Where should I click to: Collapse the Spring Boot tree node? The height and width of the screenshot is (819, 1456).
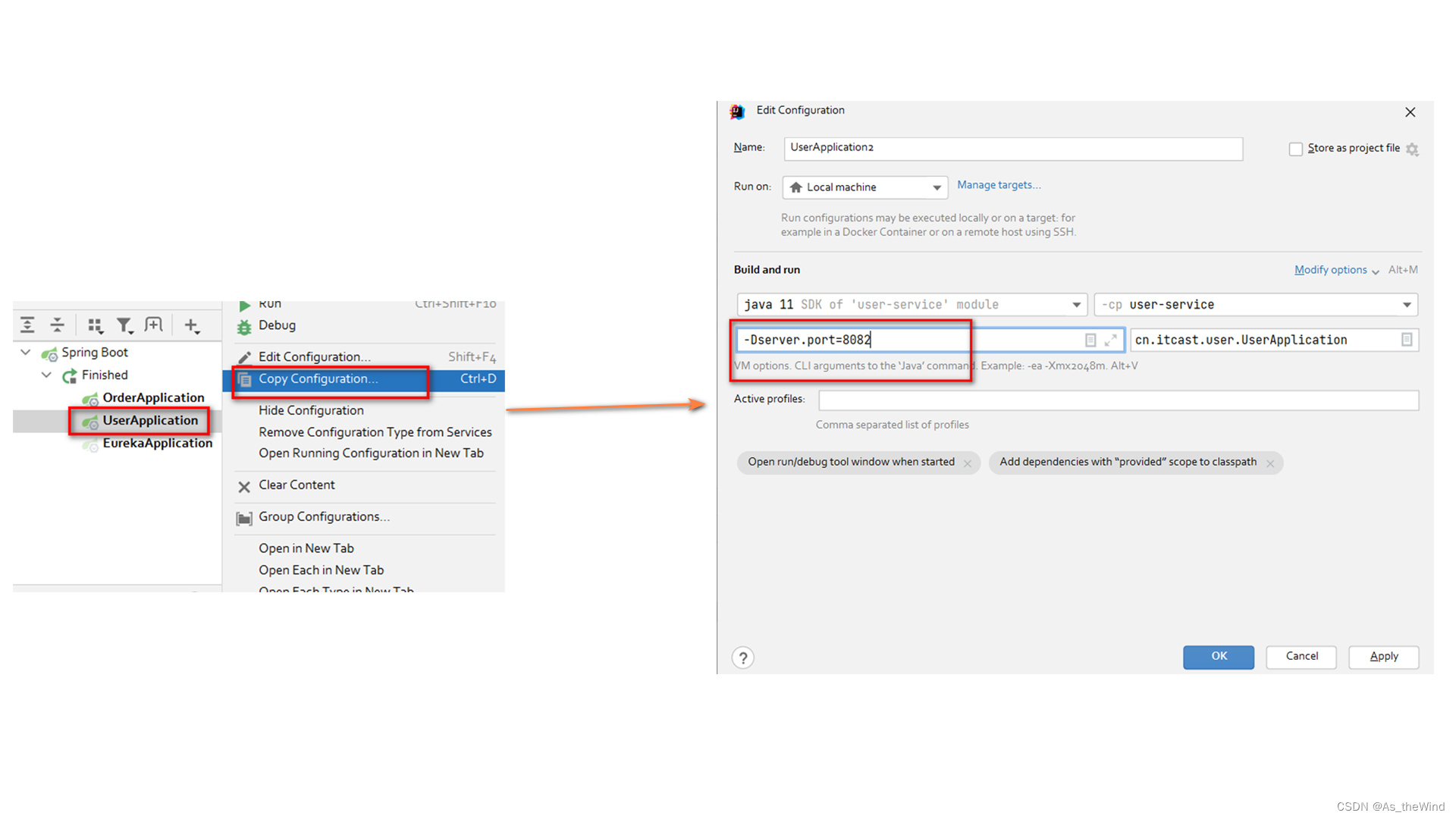click(x=26, y=352)
